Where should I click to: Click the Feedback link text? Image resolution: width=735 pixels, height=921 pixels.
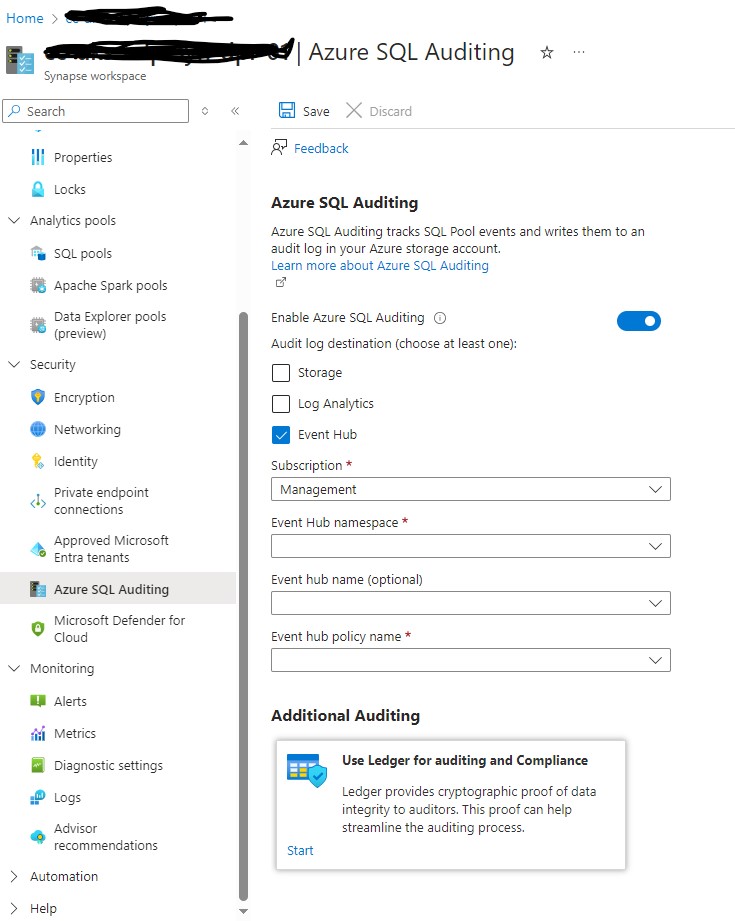pos(321,149)
